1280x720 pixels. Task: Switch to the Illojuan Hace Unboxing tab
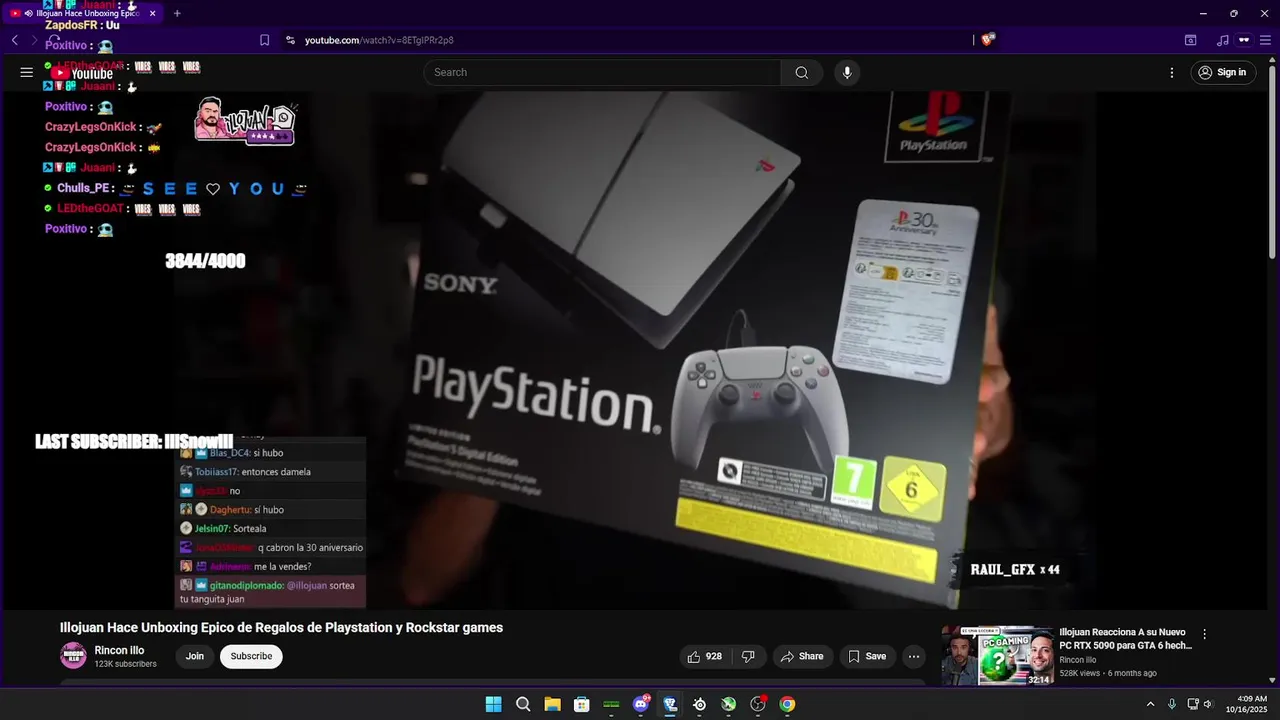82,13
